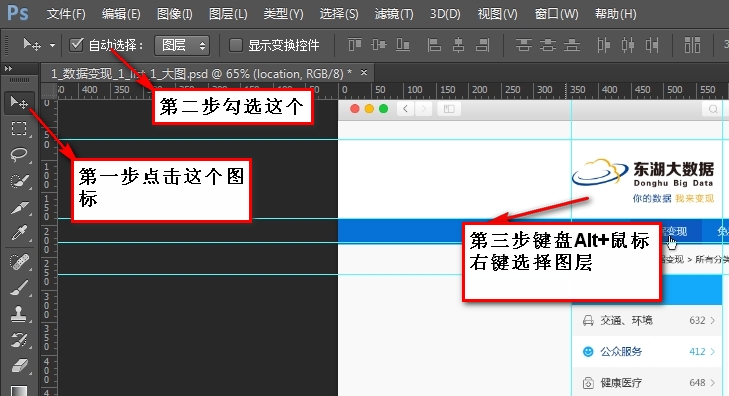Image resolution: width=729 pixels, height=396 pixels.
Task: Select the History Brush tool
Action: [19, 340]
